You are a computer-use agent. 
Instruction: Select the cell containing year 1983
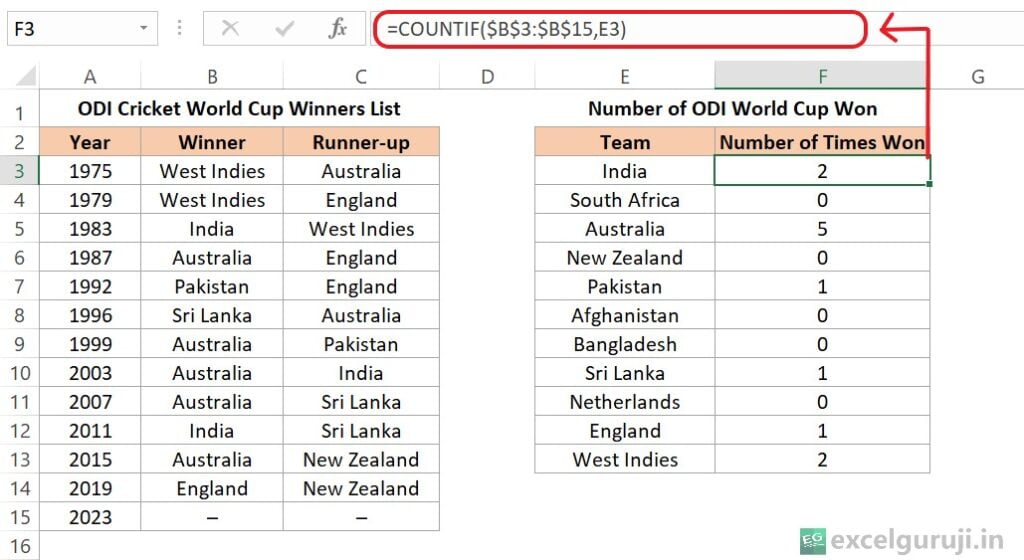tap(90, 229)
